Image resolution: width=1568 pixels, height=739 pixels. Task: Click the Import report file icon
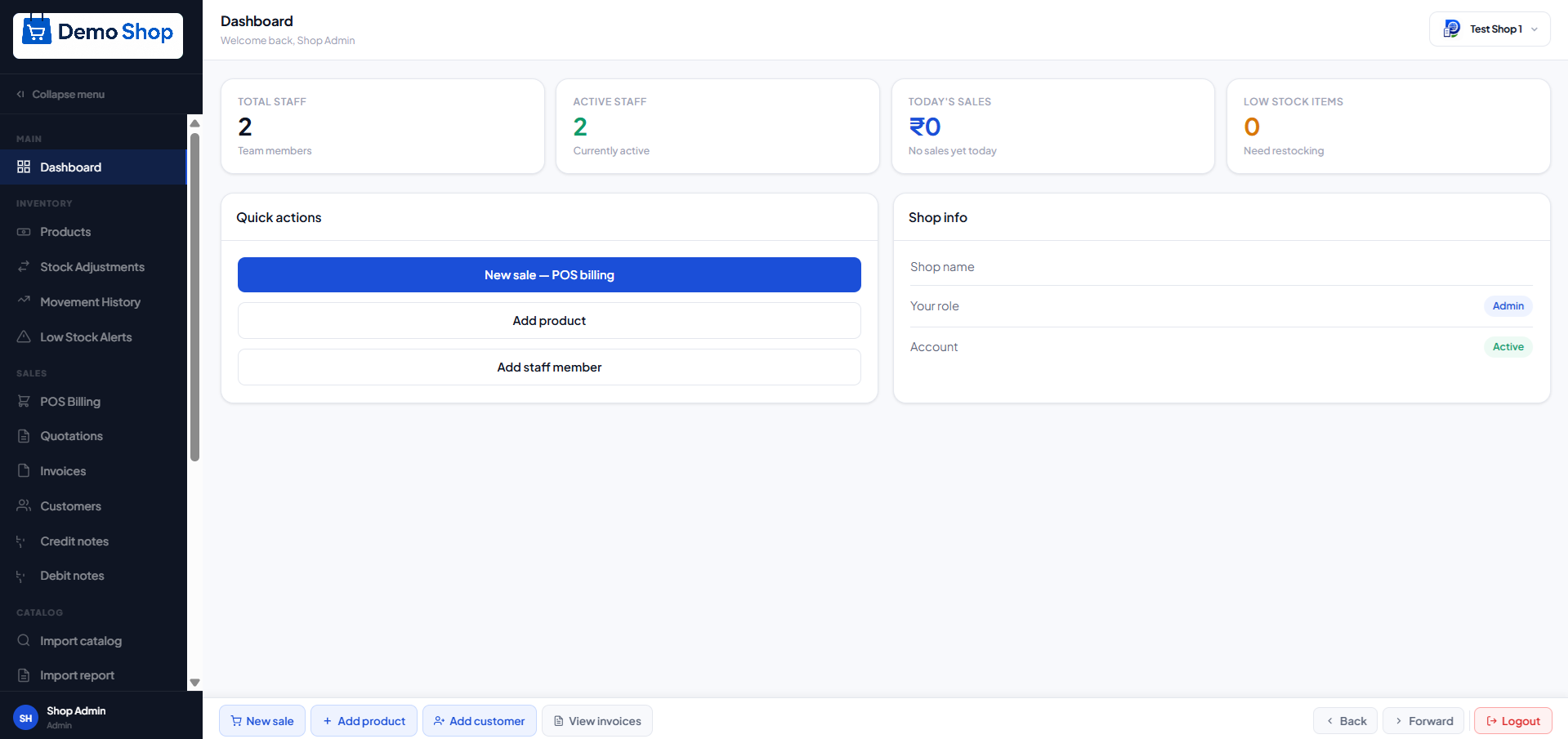click(x=24, y=675)
